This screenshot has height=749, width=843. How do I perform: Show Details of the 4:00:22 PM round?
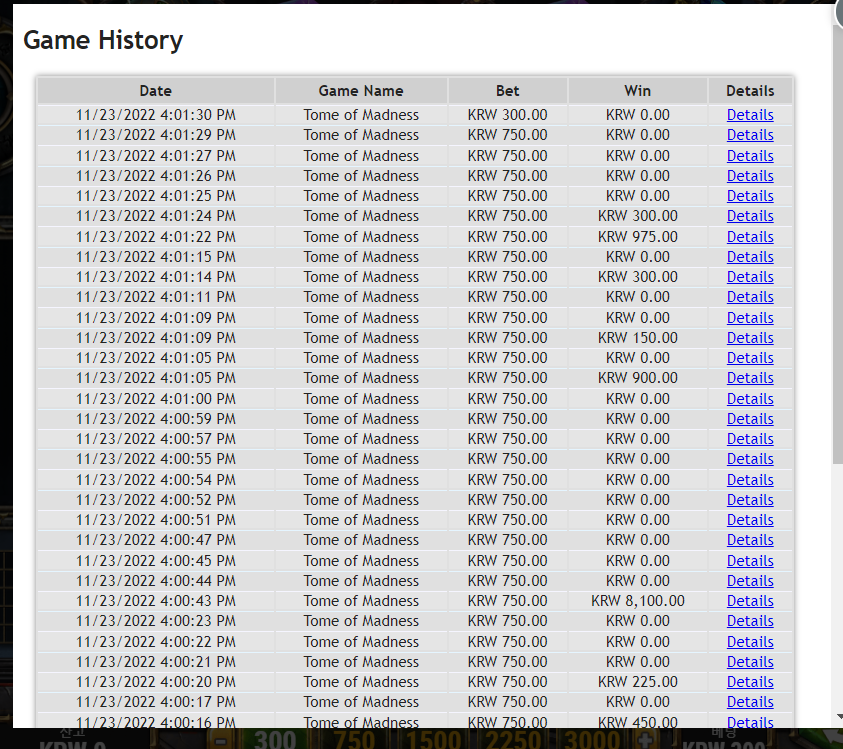749,642
